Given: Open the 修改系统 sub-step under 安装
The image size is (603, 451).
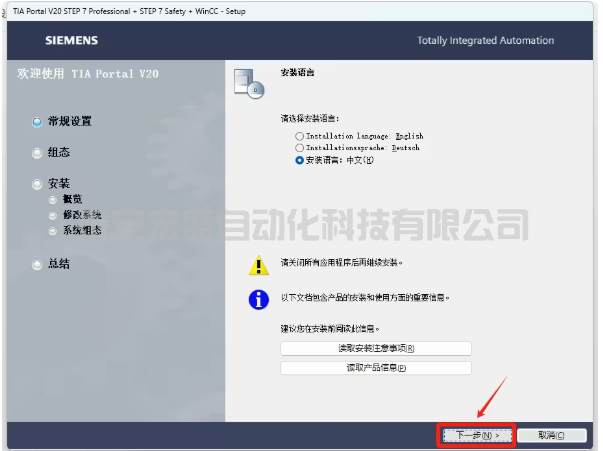Looking at the screenshot, I should (81, 215).
